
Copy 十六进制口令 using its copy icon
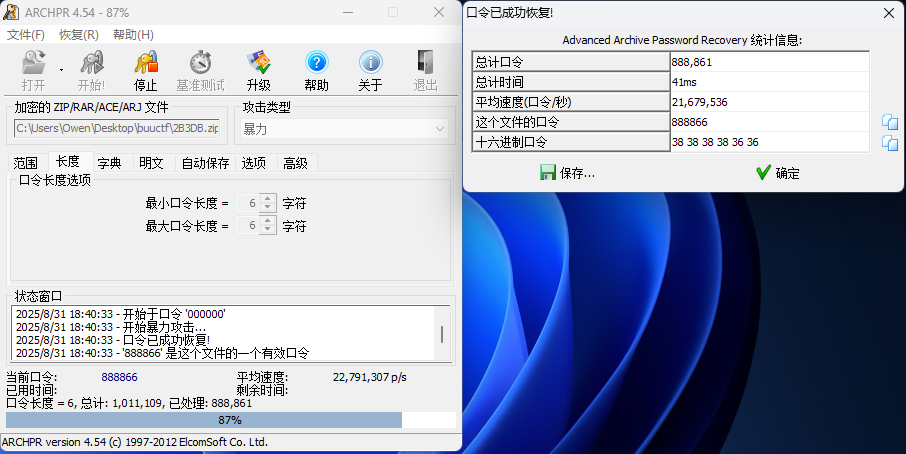tap(890, 143)
